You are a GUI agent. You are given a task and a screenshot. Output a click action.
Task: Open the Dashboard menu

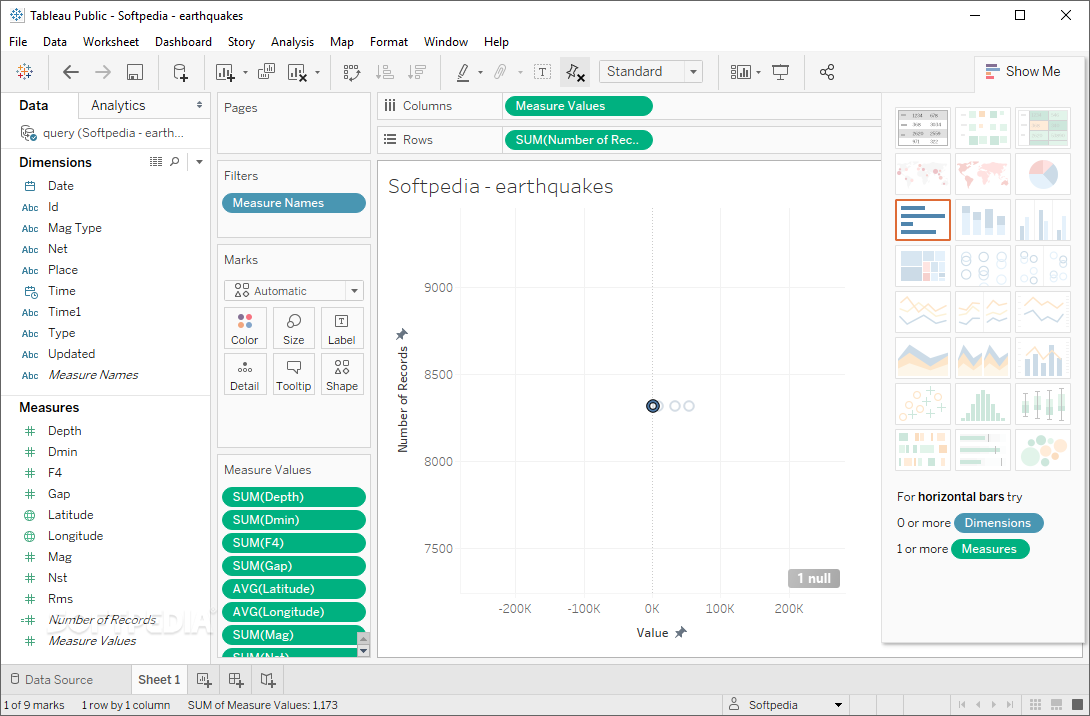pyautogui.click(x=184, y=42)
